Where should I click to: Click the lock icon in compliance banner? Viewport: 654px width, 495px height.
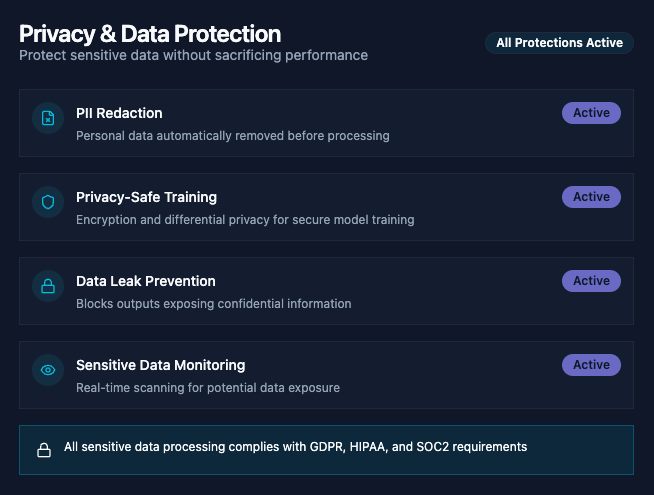tap(44, 450)
